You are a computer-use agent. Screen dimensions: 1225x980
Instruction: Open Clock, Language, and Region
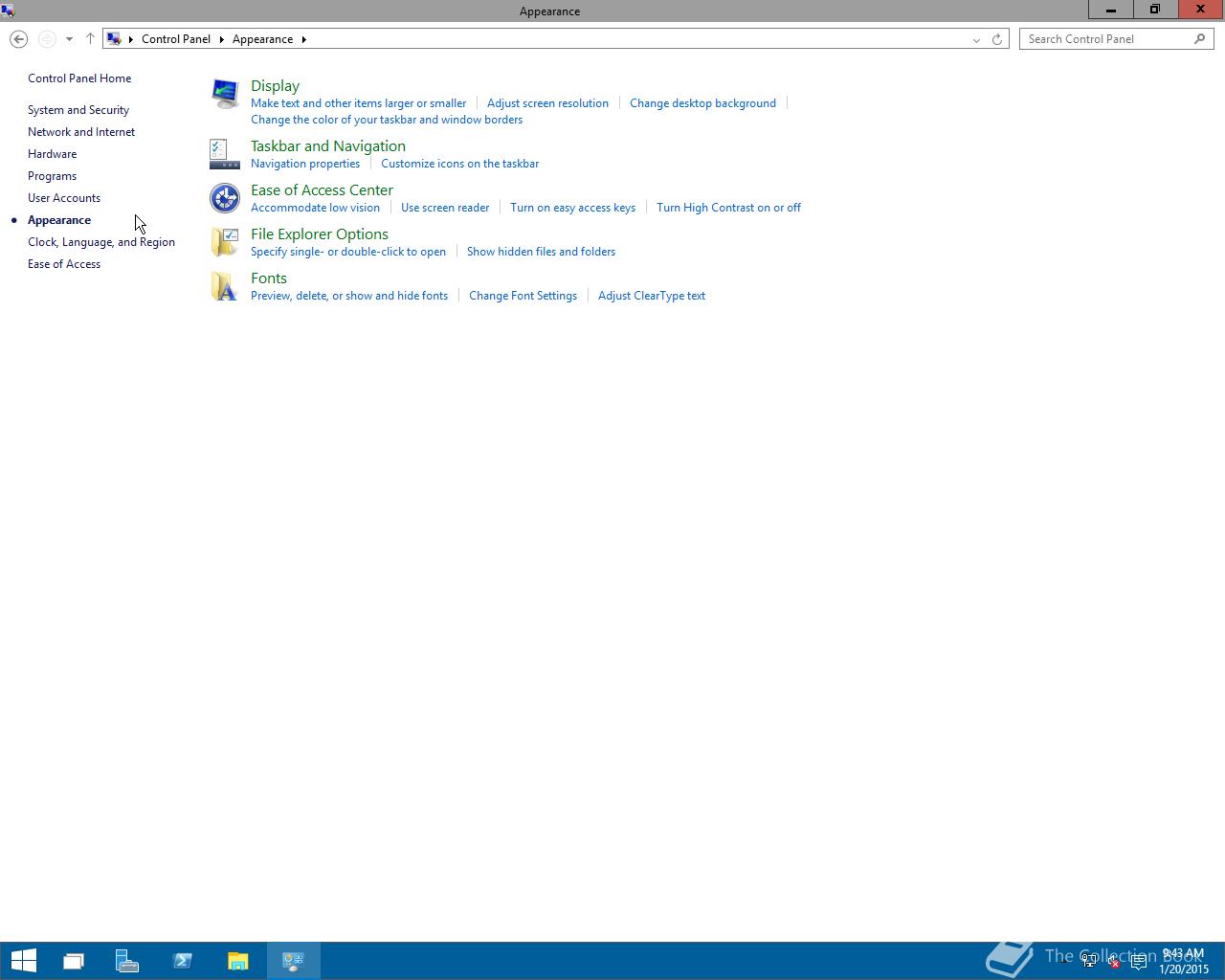coord(101,242)
